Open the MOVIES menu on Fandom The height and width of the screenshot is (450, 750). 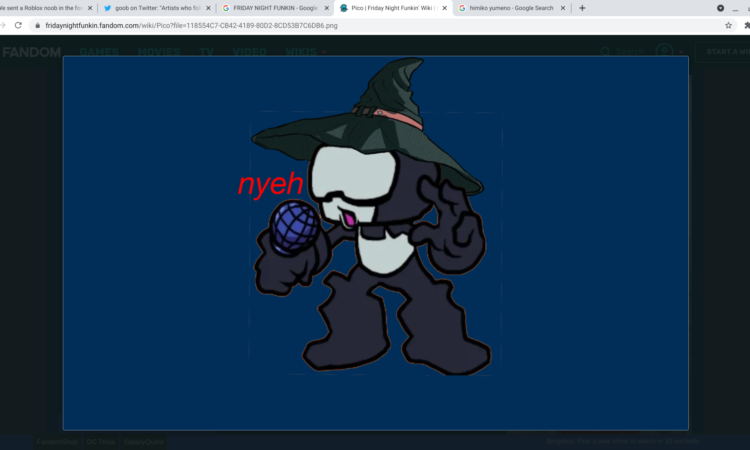(x=159, y=52)
